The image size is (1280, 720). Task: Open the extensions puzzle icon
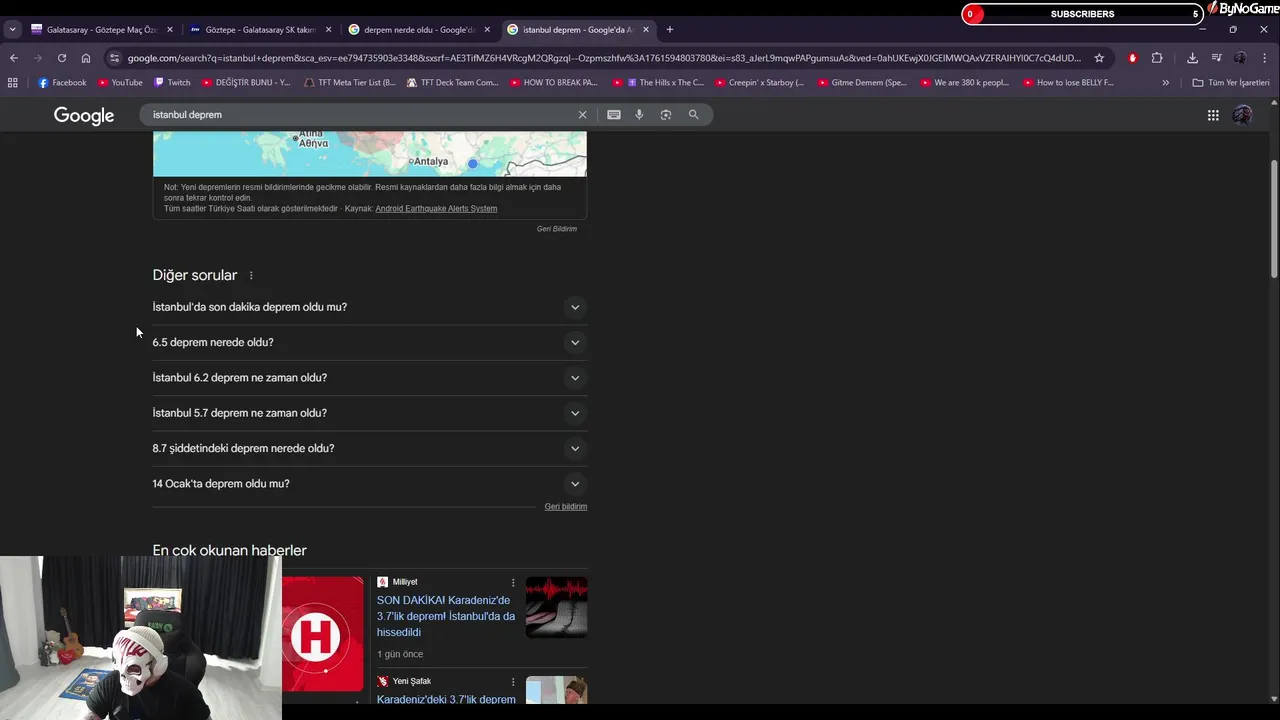pos(1157,58)
